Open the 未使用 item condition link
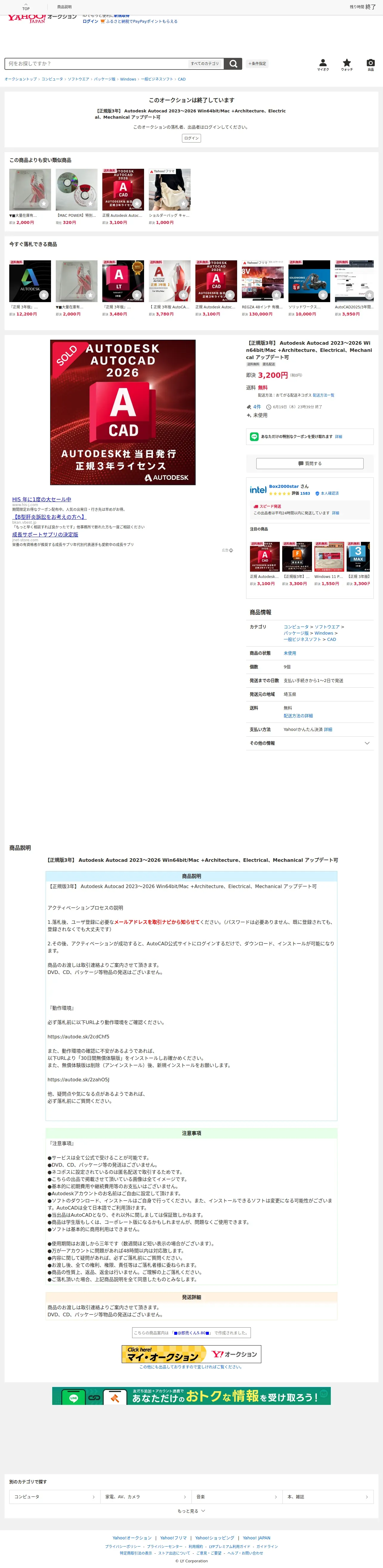The height and width of the screenshot is (1568, 383). coord(290,653)
